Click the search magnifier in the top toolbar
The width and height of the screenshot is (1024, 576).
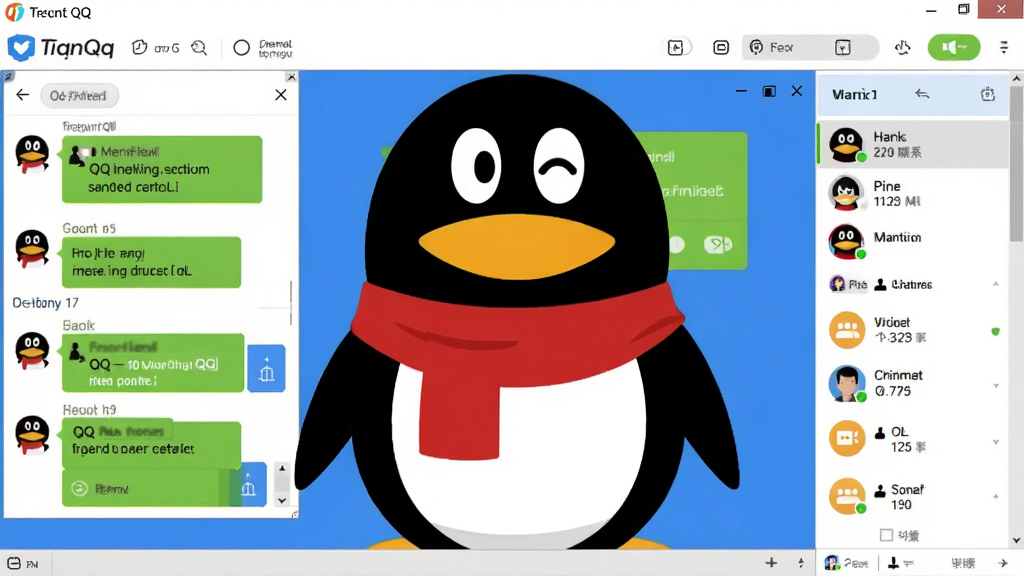[x=199, y=48]
